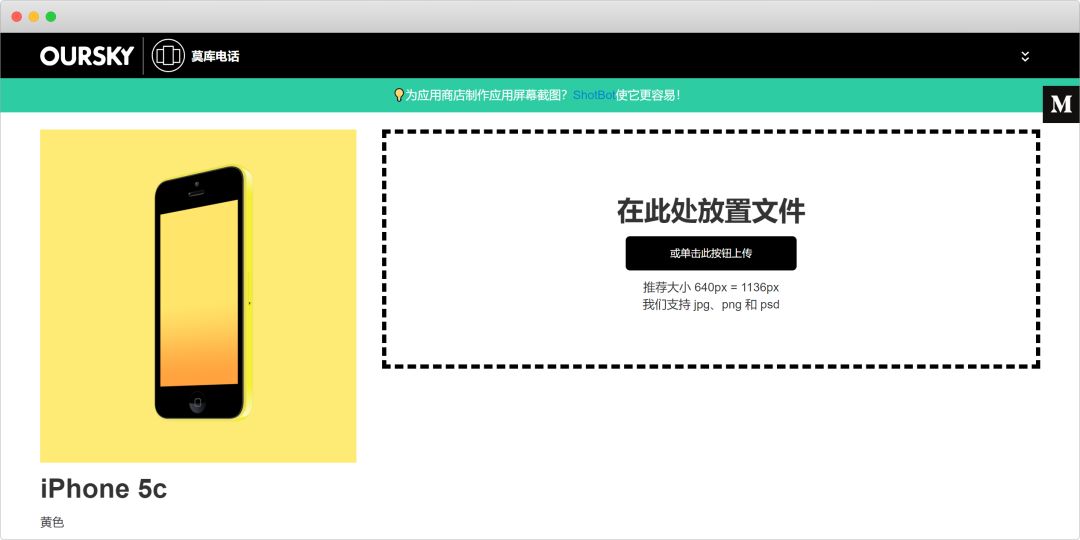Image resolution: width=1080 pixels, height=540 pixels.
Task: Select the iPhone 5c title text
Action: (103, 489)
